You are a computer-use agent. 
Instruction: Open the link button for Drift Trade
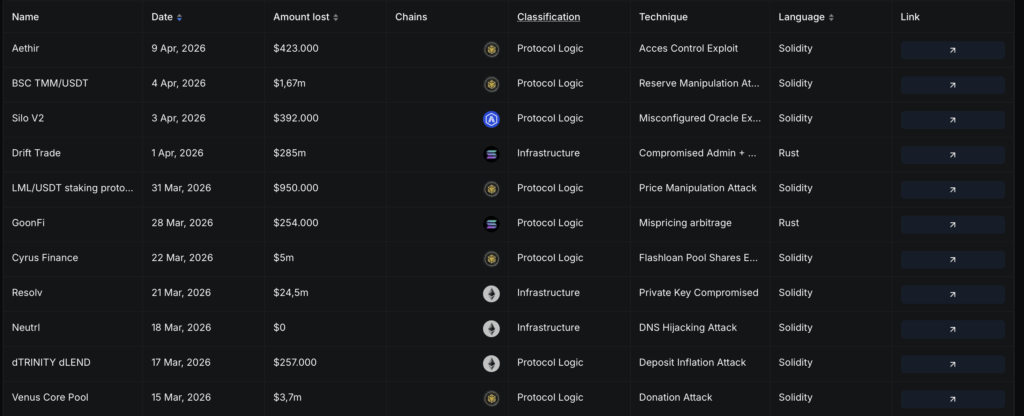point(952,154)
